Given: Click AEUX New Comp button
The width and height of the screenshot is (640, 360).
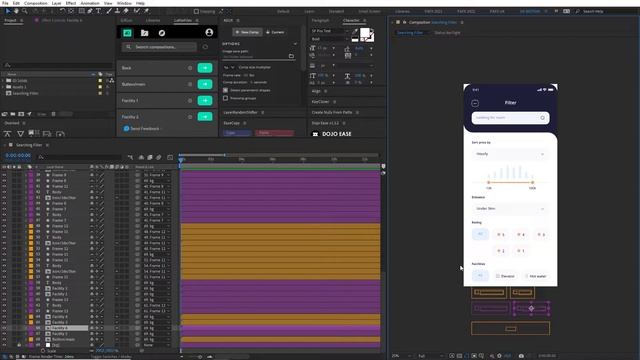Looking at the screenshot, I should 247,32.
